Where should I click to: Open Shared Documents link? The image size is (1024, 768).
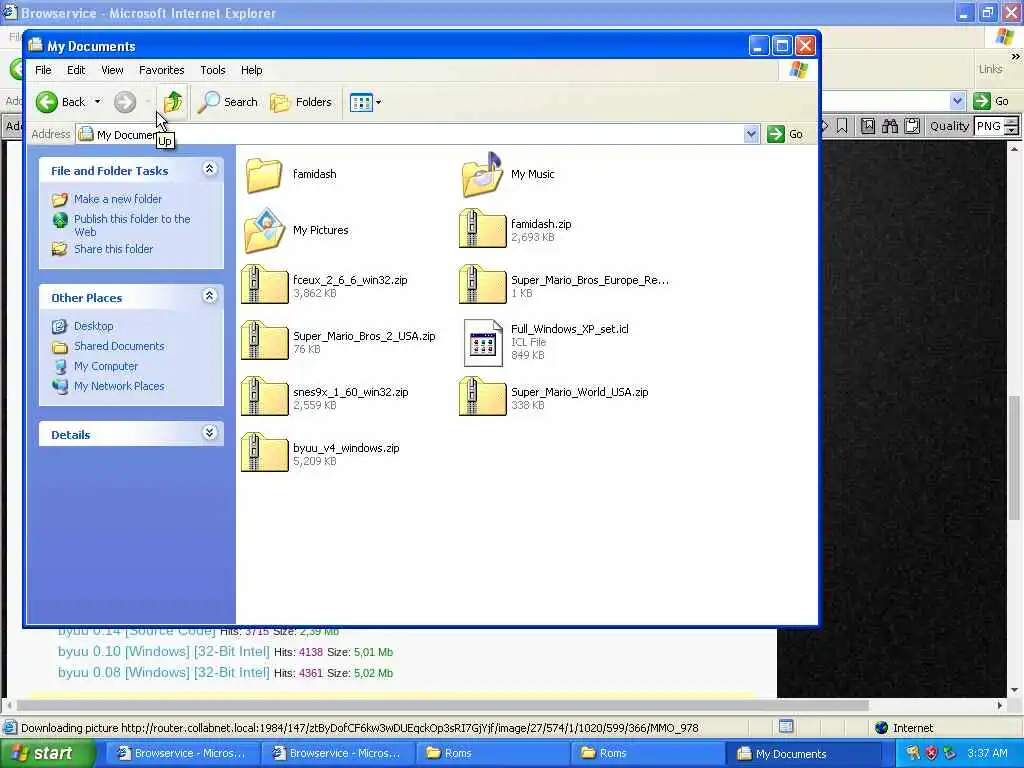[119, 346]
